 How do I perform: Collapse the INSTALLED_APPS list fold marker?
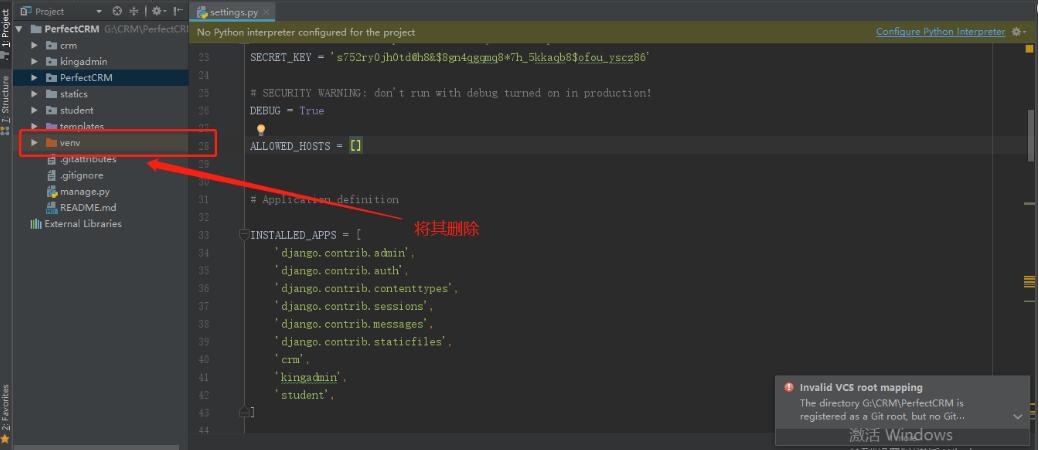[244, 234]
